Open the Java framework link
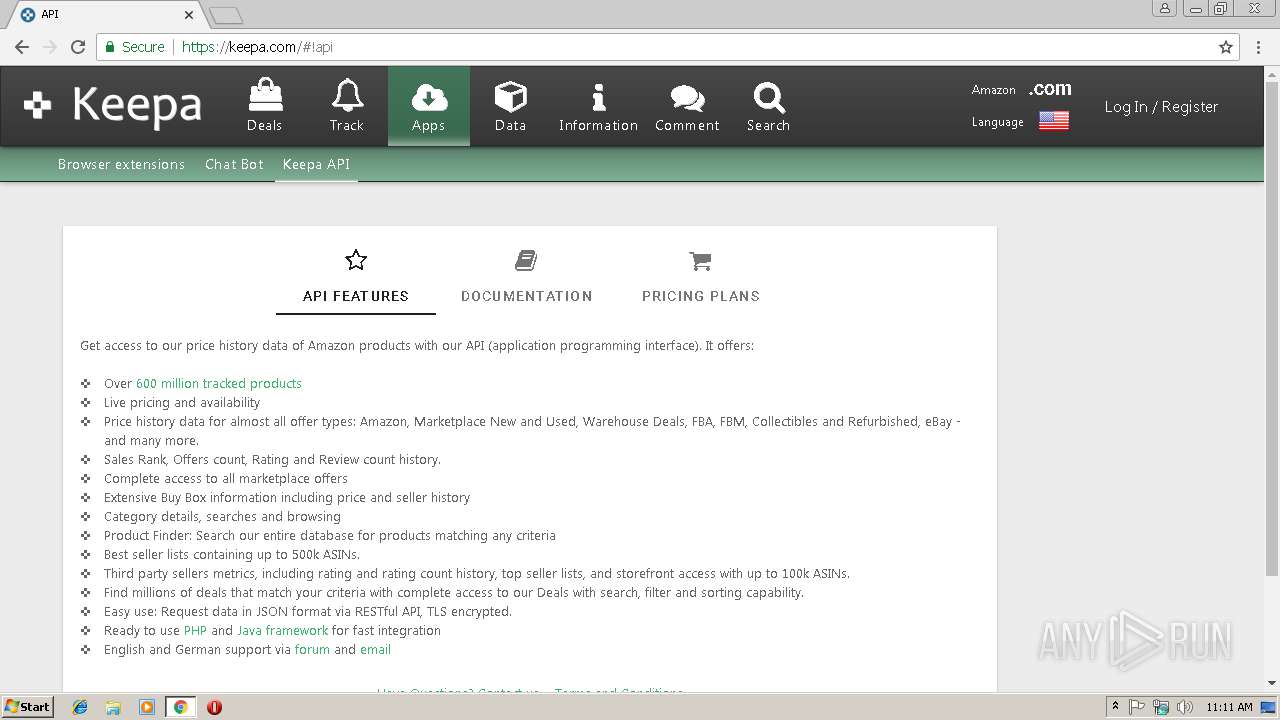 [282, 631]
